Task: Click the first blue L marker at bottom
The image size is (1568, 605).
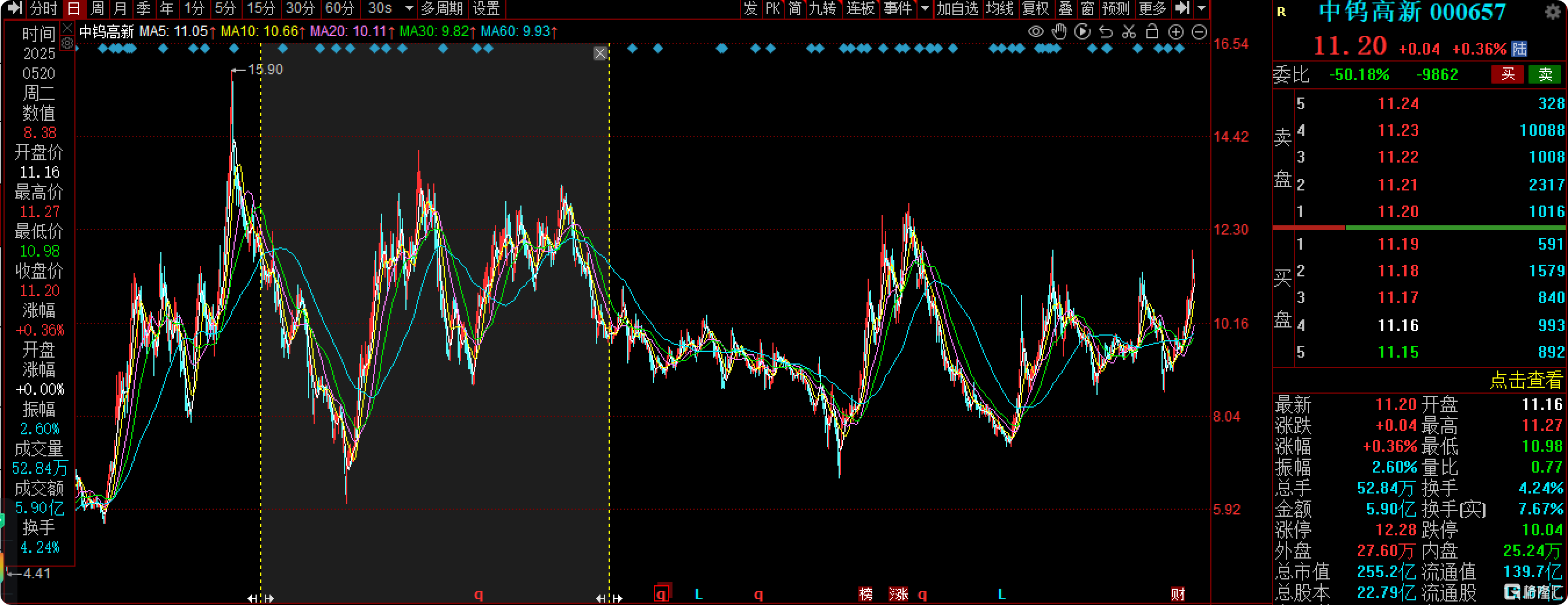Action: pyautogui.click(x=699, y=593)
